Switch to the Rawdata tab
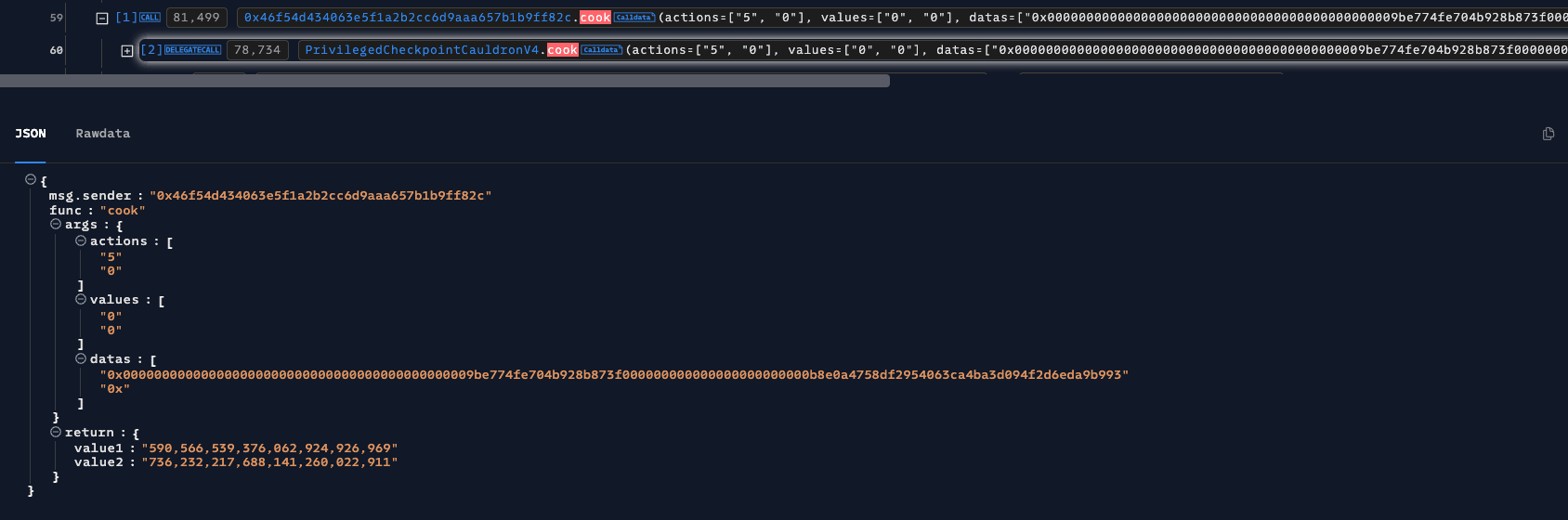This screenshot has height=520, width=1568. 102,134
